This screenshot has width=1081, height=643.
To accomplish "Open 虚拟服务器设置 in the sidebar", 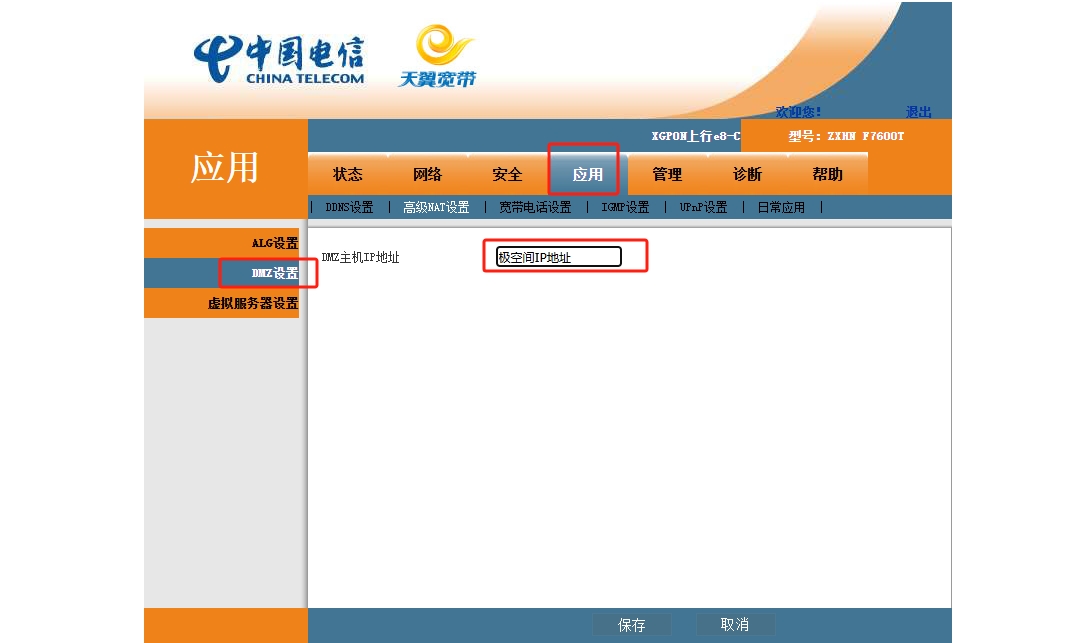I will click(x=253, y=303).
